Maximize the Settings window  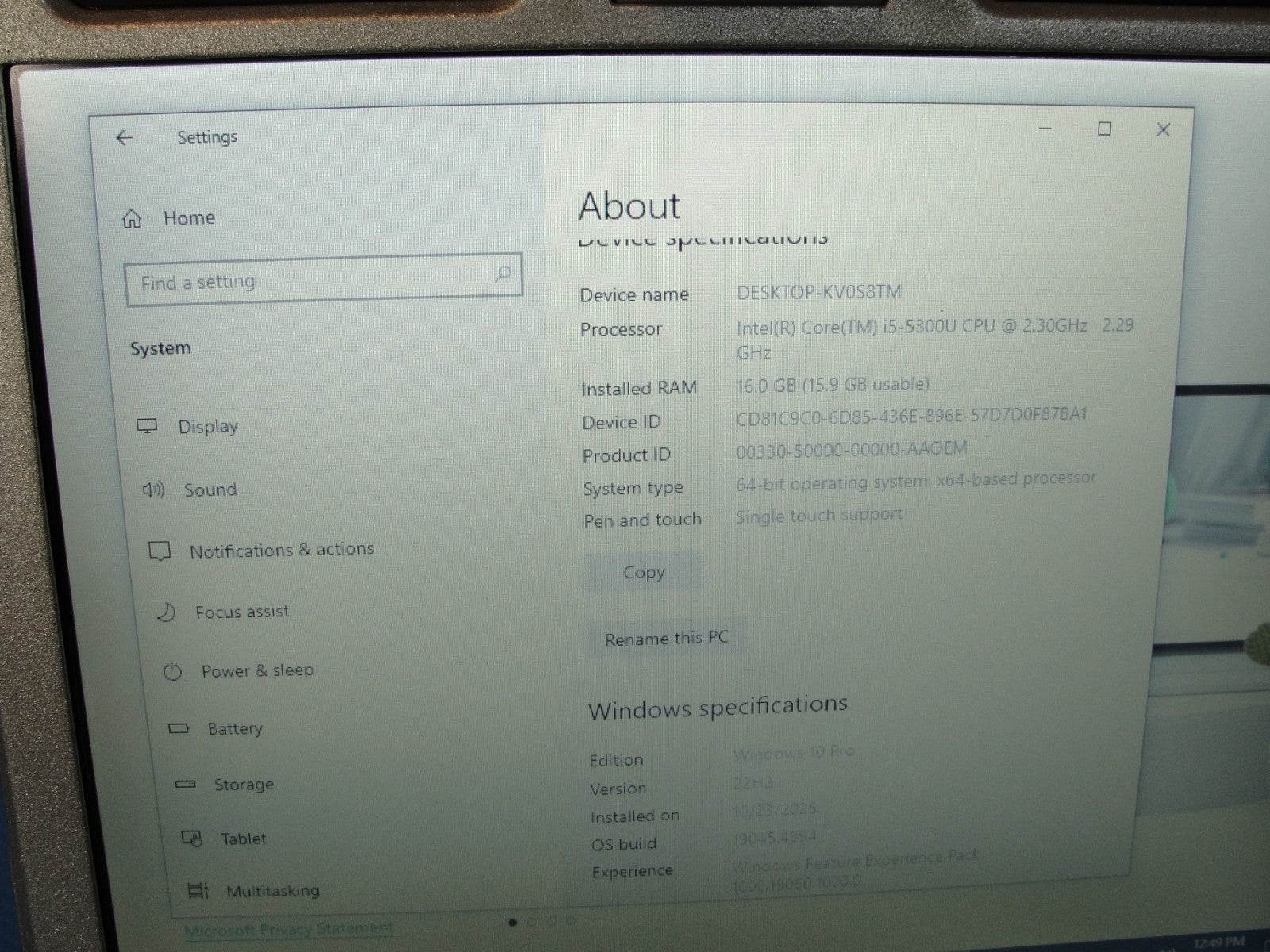coord(1104,129)
